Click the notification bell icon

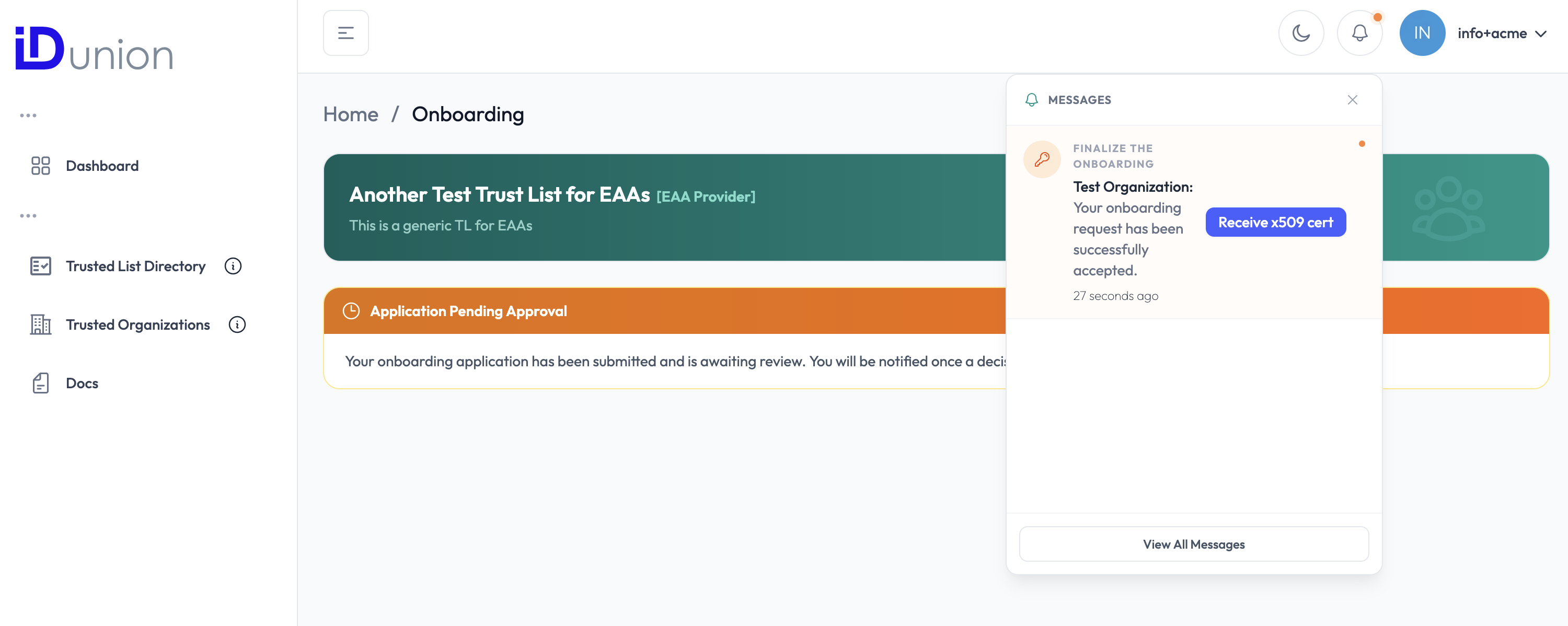[x=1359, y=33]
